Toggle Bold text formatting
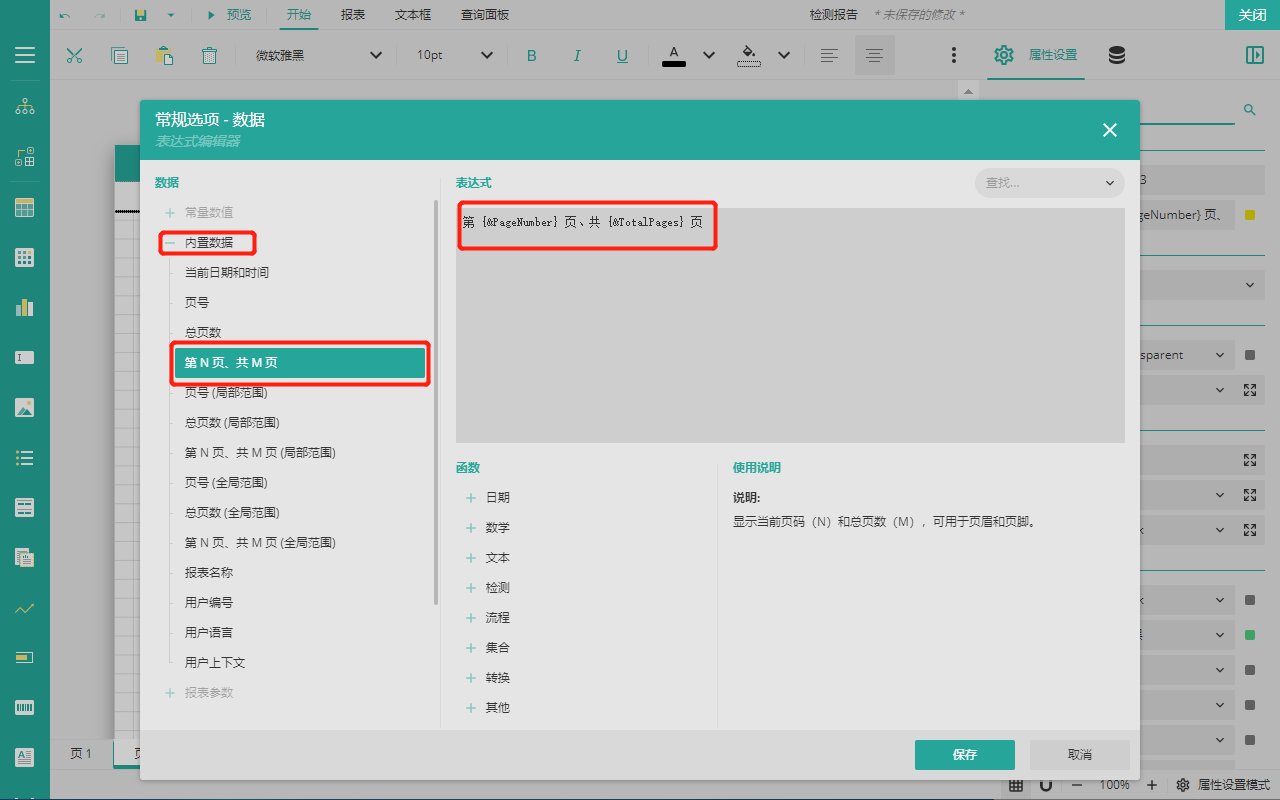This screenshot has width=1280, height=800. click(x=531, y=55)
